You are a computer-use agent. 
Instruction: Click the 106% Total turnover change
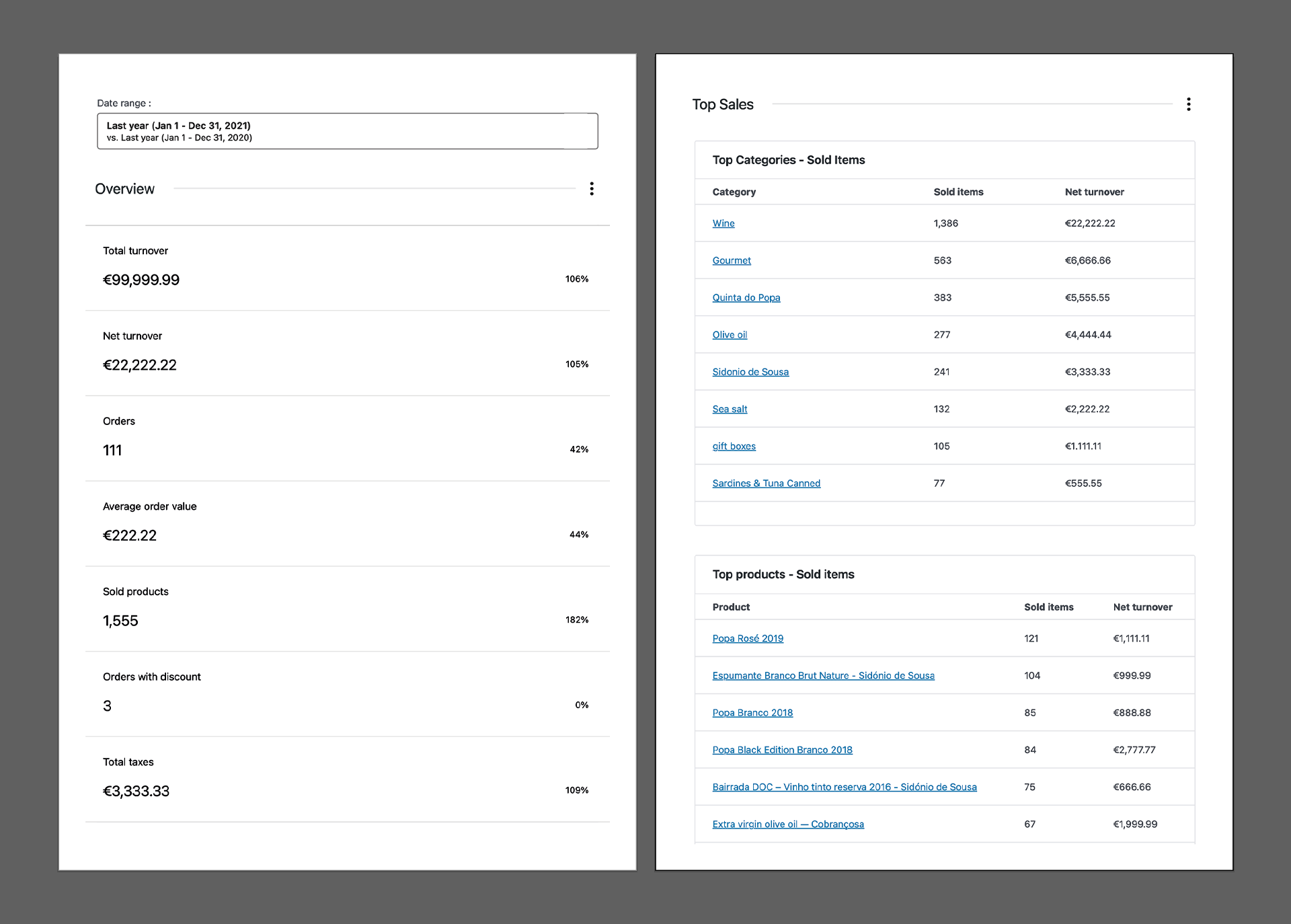click(577, 279)
